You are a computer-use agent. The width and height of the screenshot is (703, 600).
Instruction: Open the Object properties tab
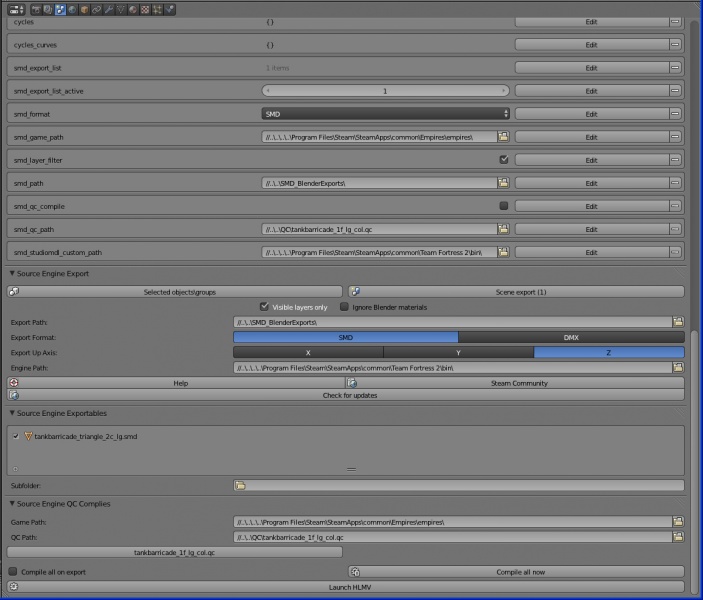tap(84, 9)
